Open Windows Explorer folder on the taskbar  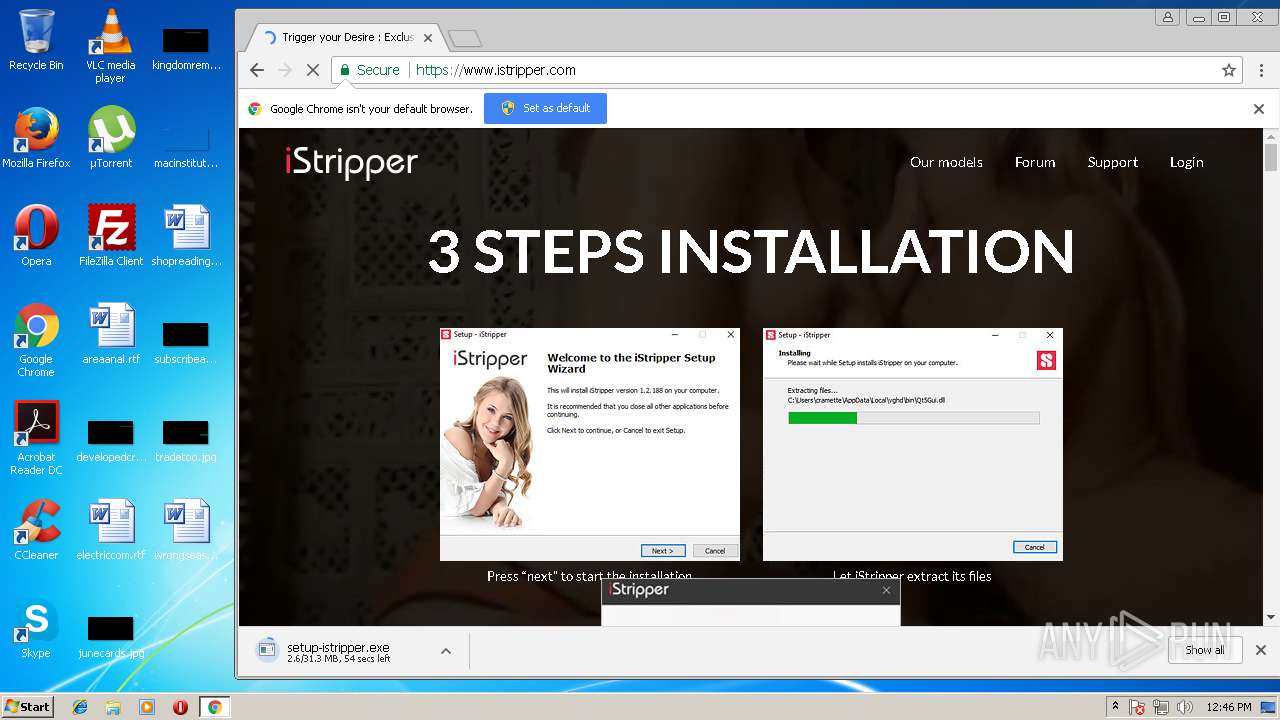[113, 707]
